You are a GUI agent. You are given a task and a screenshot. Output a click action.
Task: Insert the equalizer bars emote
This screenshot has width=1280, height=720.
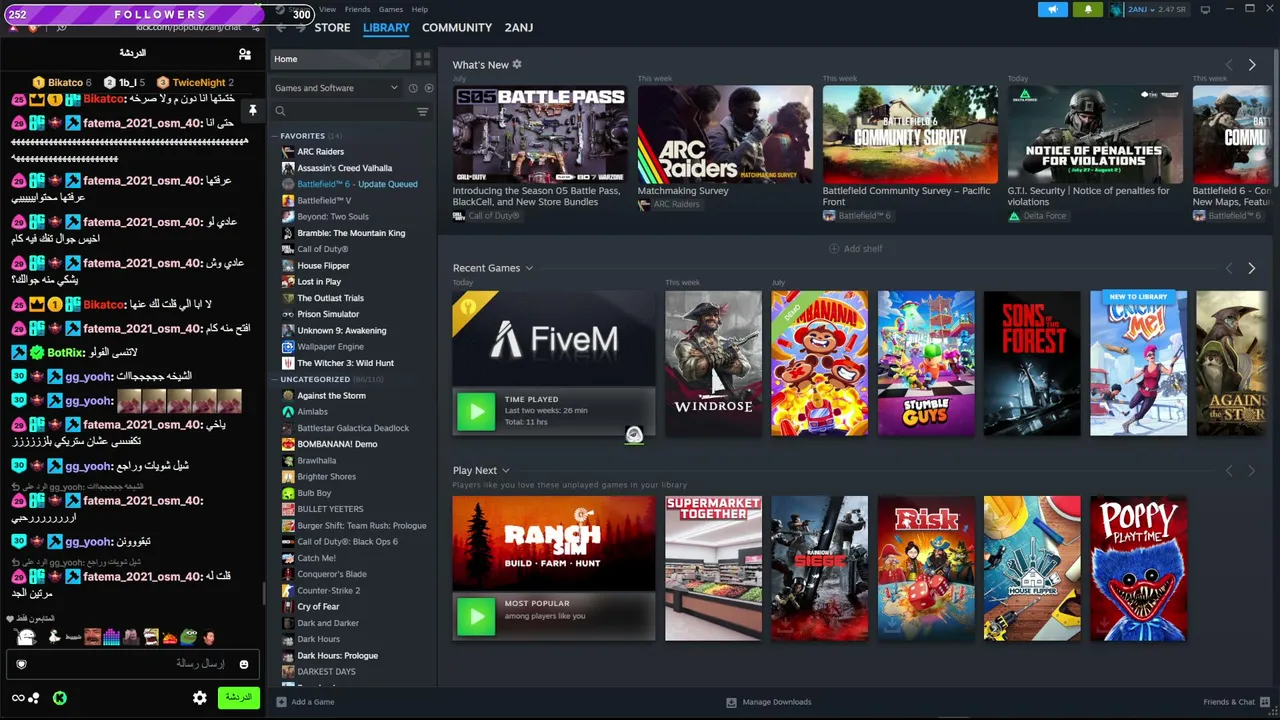(111, 636)
